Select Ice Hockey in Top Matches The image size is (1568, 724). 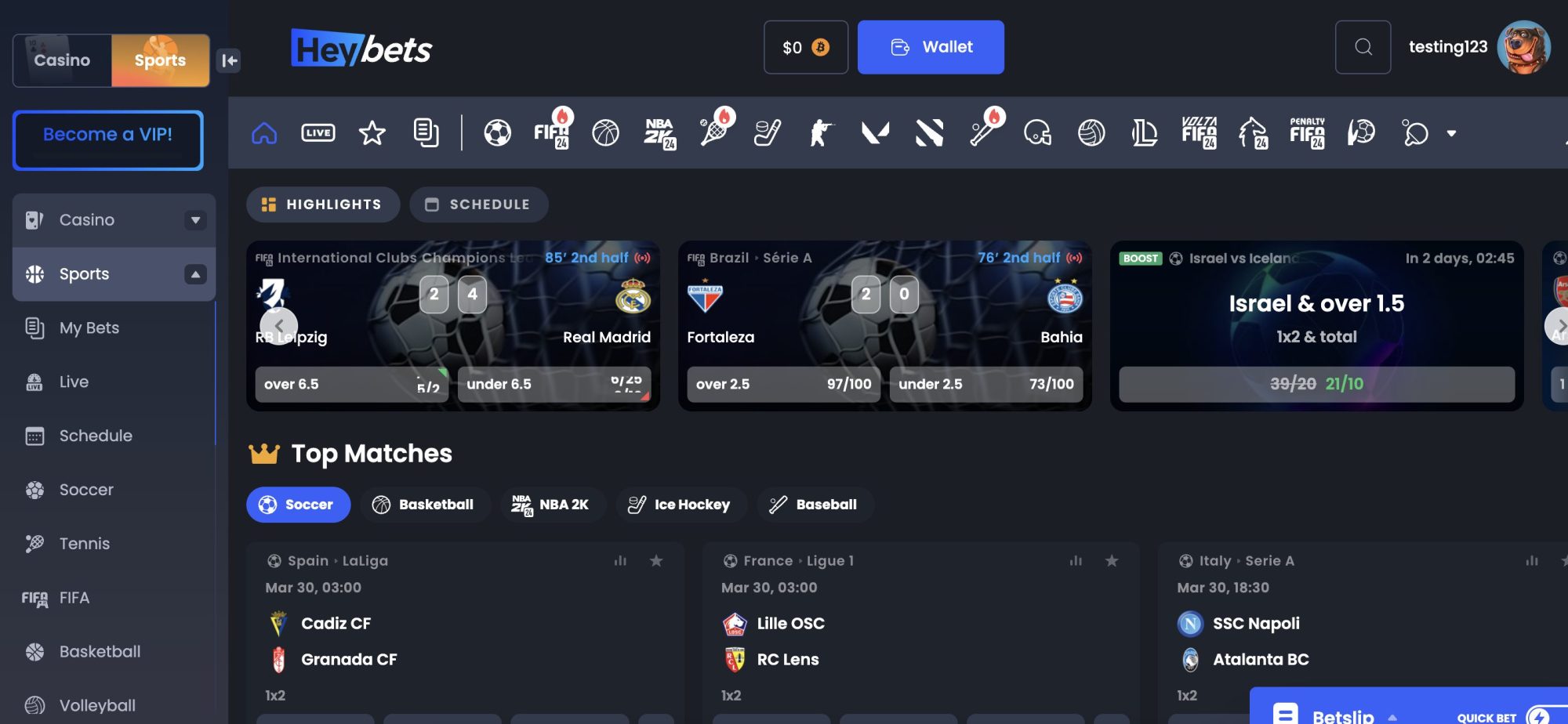click(x=681, y=505)
